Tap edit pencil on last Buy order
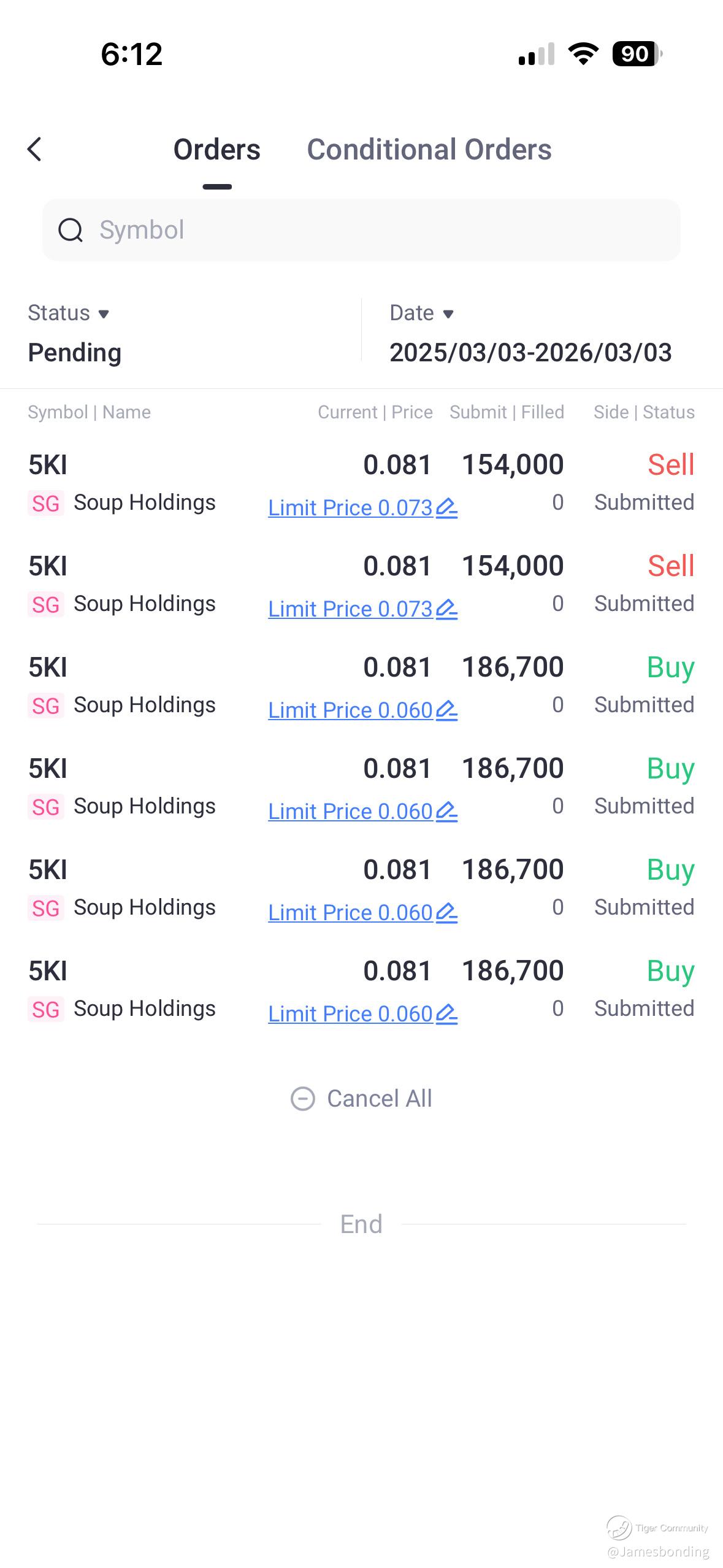 (446, 1014)
